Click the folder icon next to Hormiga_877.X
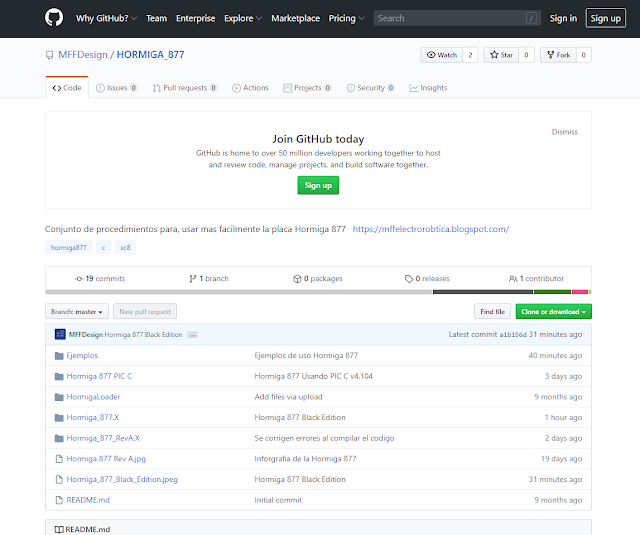This screenshot has height=535, width=640. (x=59, y=417)
